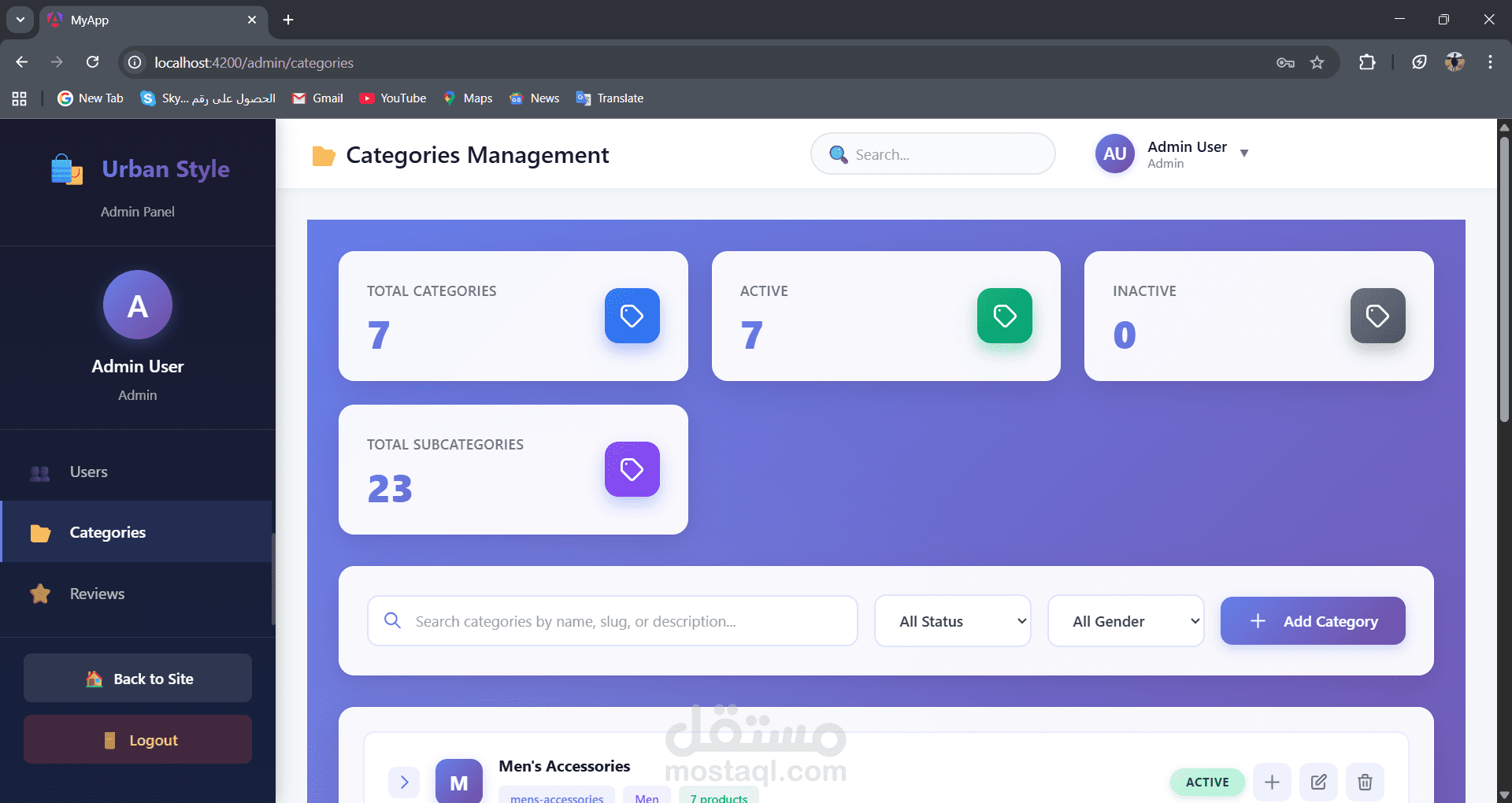The height and width of the screenshot is (803, 1512).
Task: Click the header Search field
Action: pyautogui.click(x=933, y=154)
